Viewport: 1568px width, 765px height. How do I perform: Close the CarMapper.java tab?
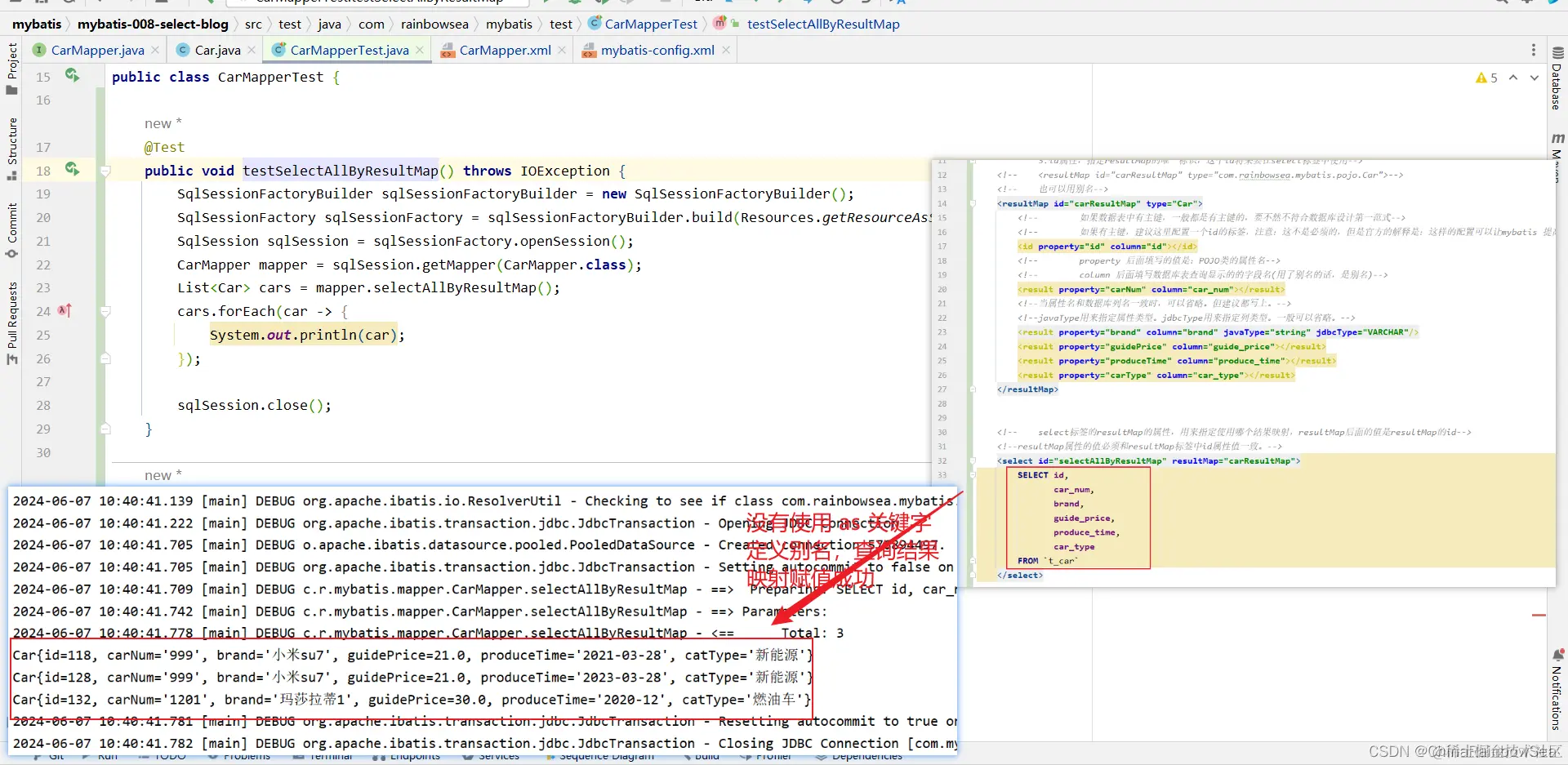point(155,50)
